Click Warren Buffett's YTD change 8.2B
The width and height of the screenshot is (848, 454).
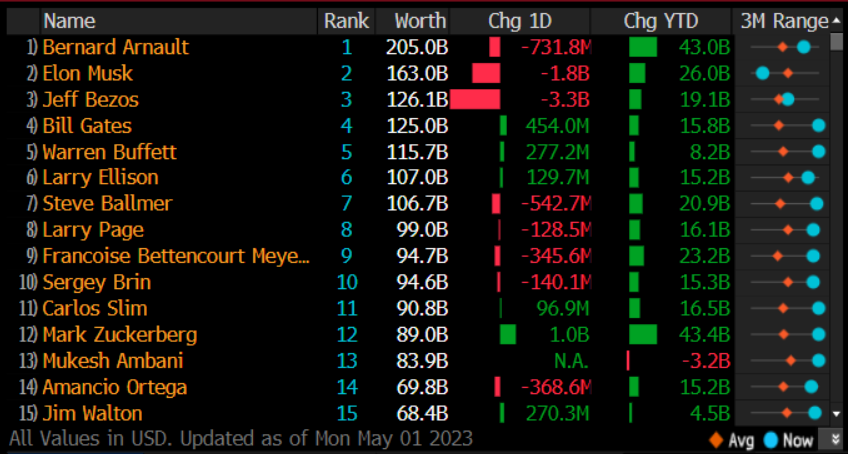pyautogui.click(x=710, y=152)
